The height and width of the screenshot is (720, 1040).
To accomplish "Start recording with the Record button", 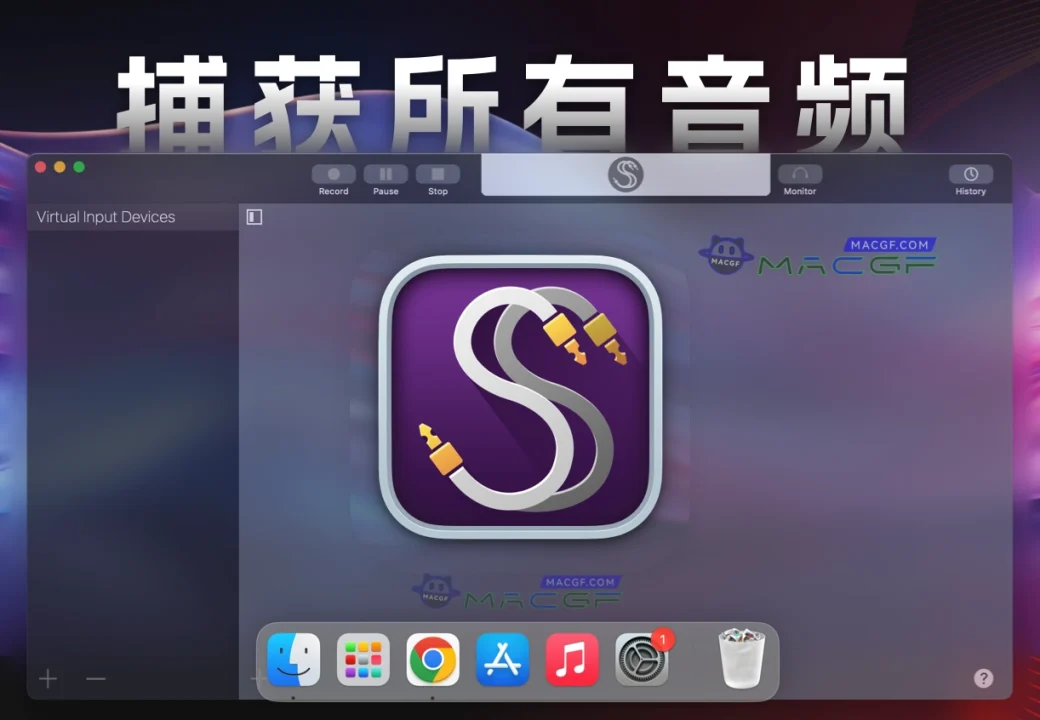I will (333, 176).
